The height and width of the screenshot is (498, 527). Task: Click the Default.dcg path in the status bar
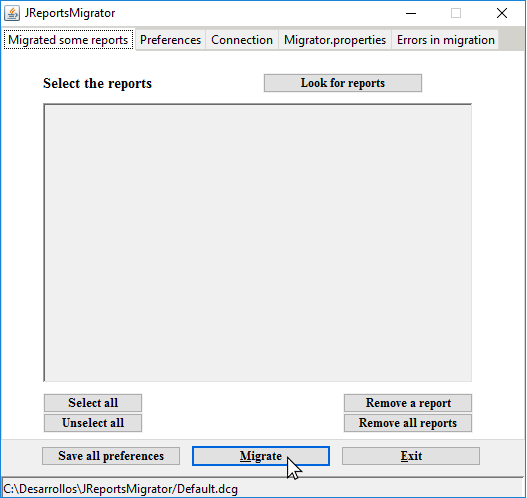120,489
